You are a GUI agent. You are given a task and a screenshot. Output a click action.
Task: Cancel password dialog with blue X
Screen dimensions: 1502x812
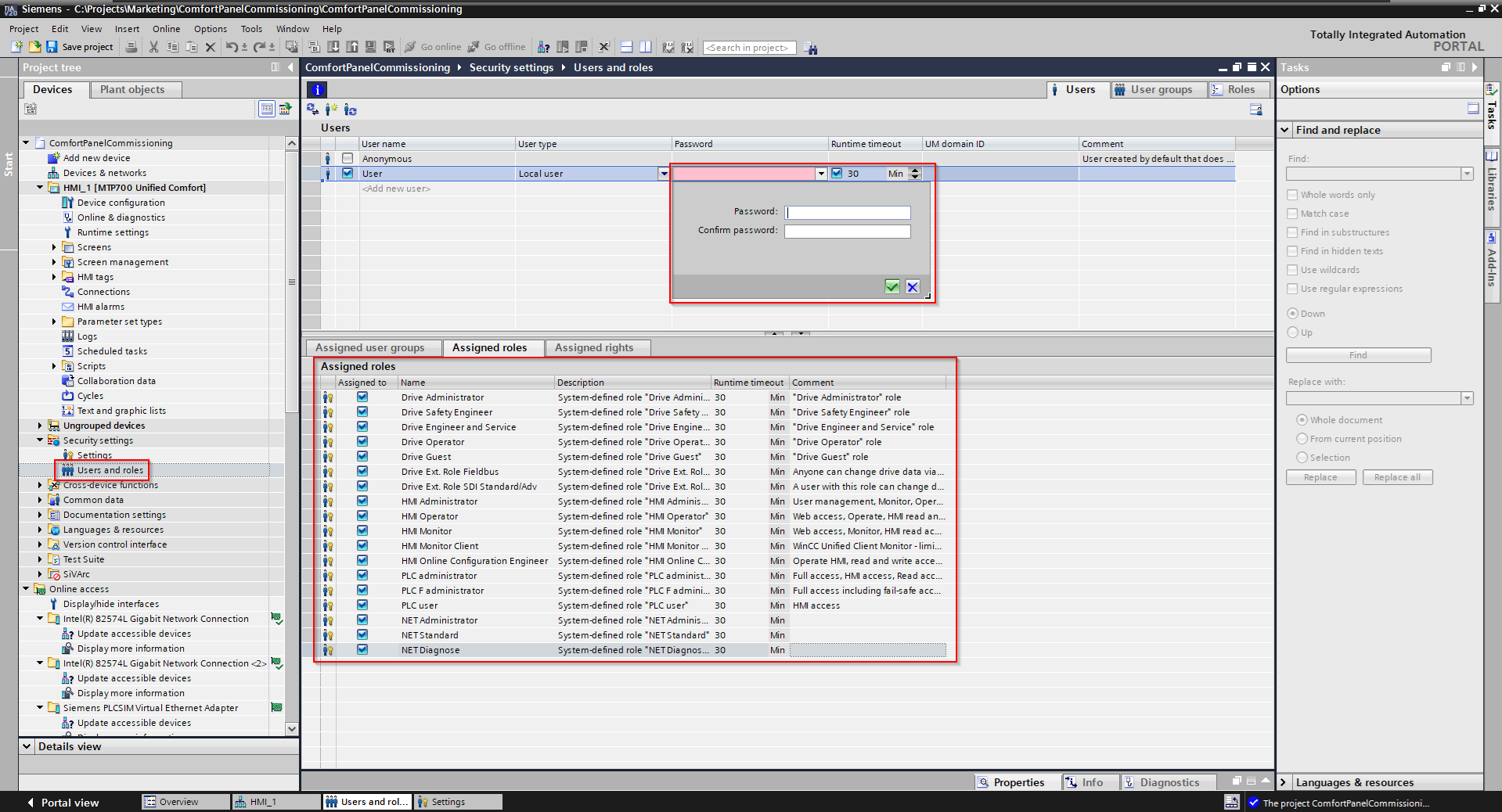[913, 286]
